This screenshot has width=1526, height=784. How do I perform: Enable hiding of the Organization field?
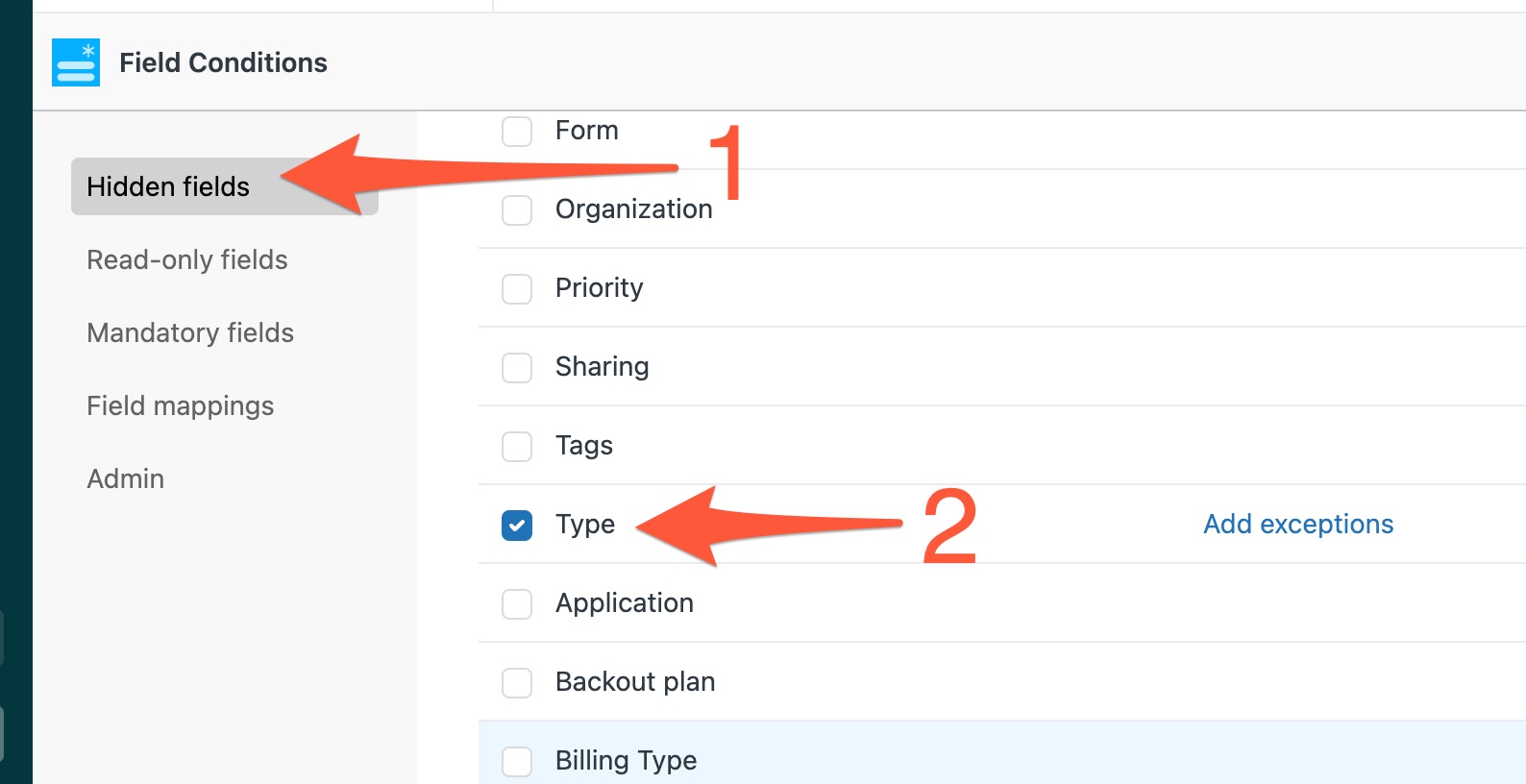tap(517, 209)
